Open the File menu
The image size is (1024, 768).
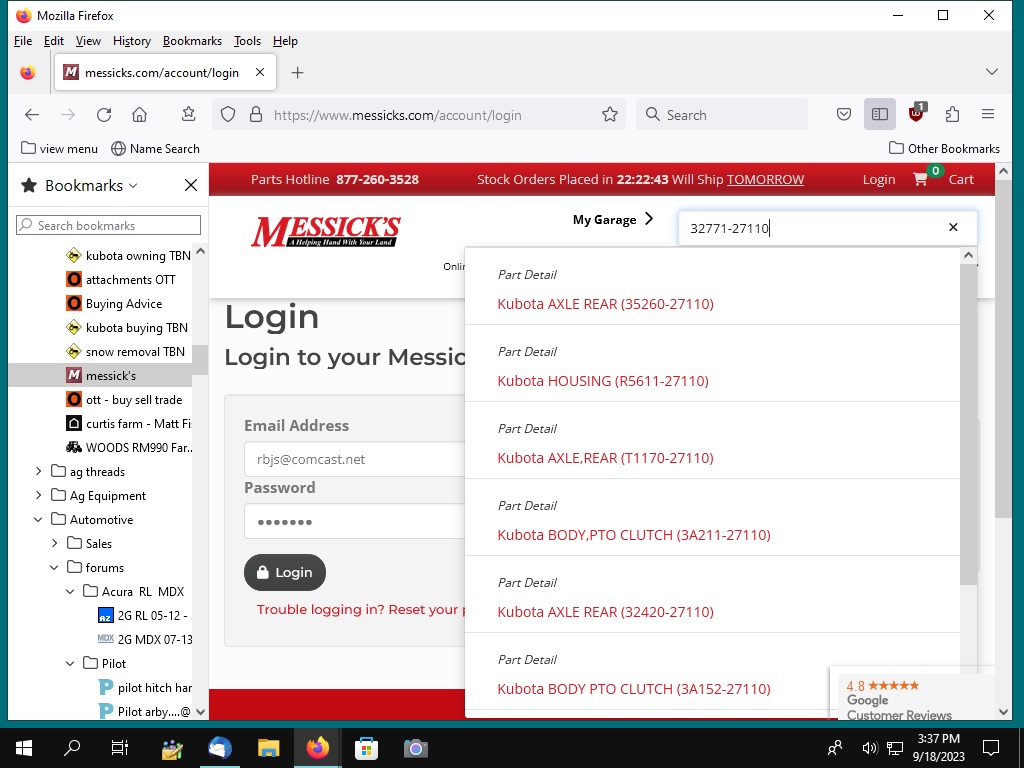[23, 40]
